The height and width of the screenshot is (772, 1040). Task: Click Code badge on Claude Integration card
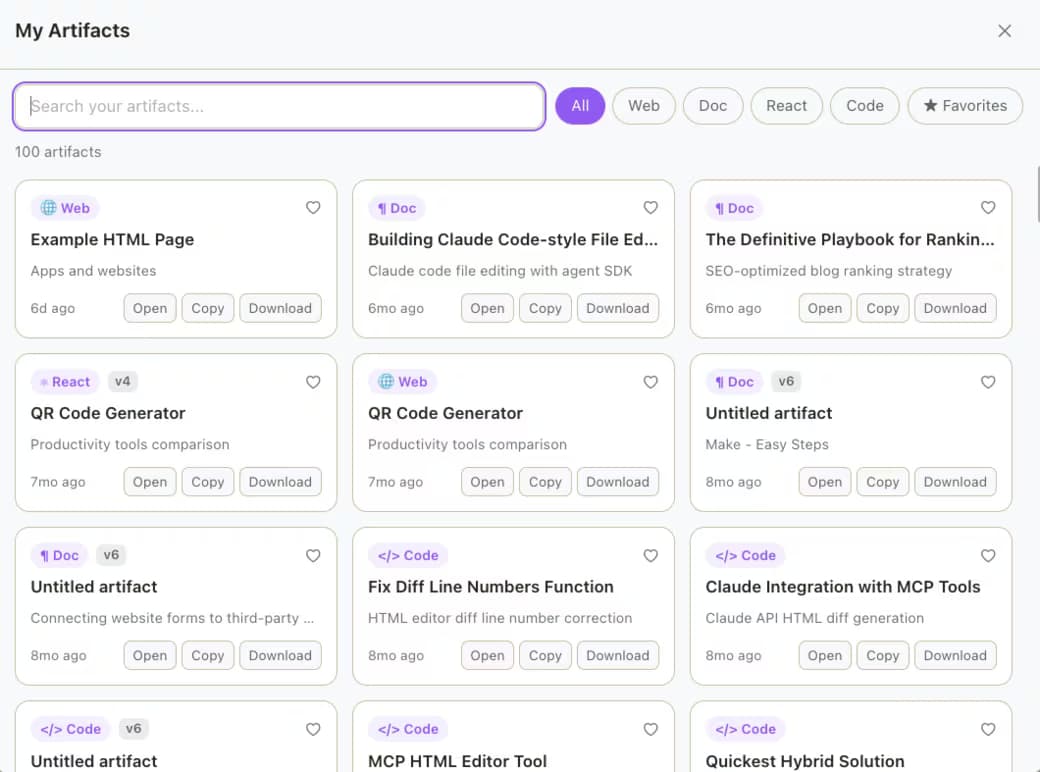(x=746, y=556)
